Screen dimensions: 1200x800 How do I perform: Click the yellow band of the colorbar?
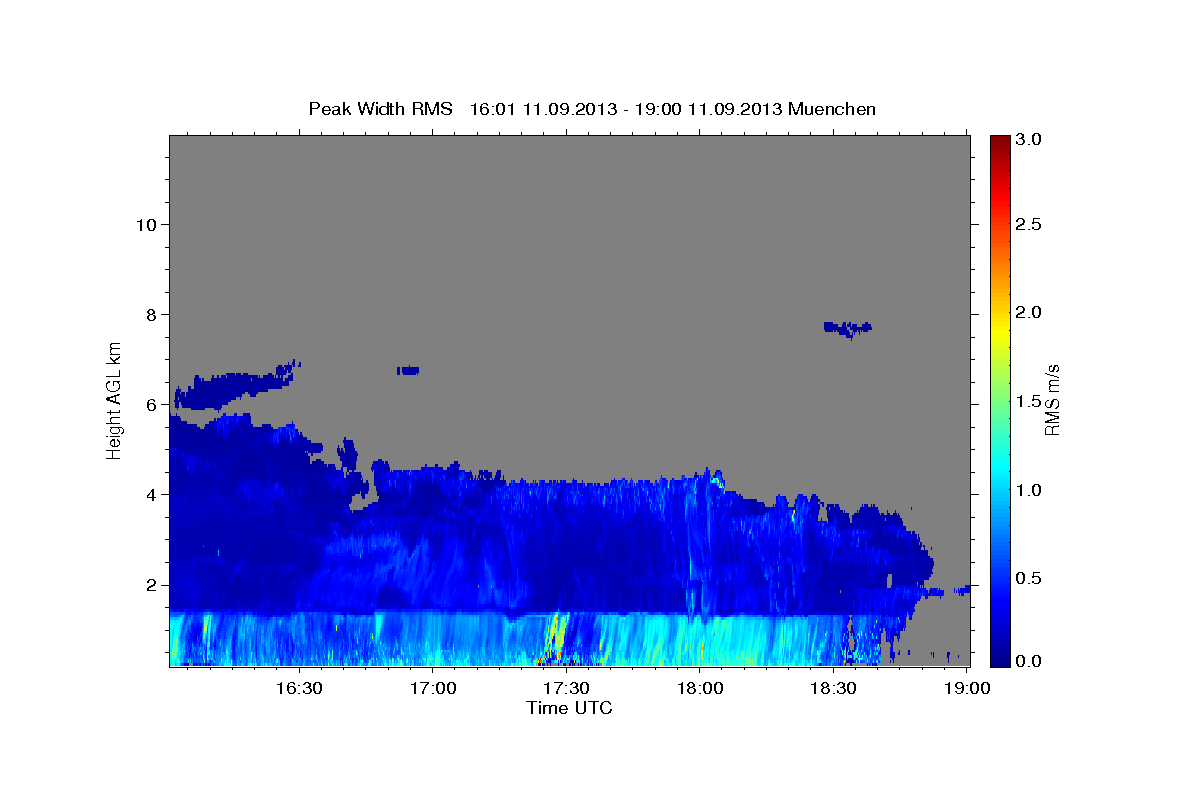click(999, 330)
